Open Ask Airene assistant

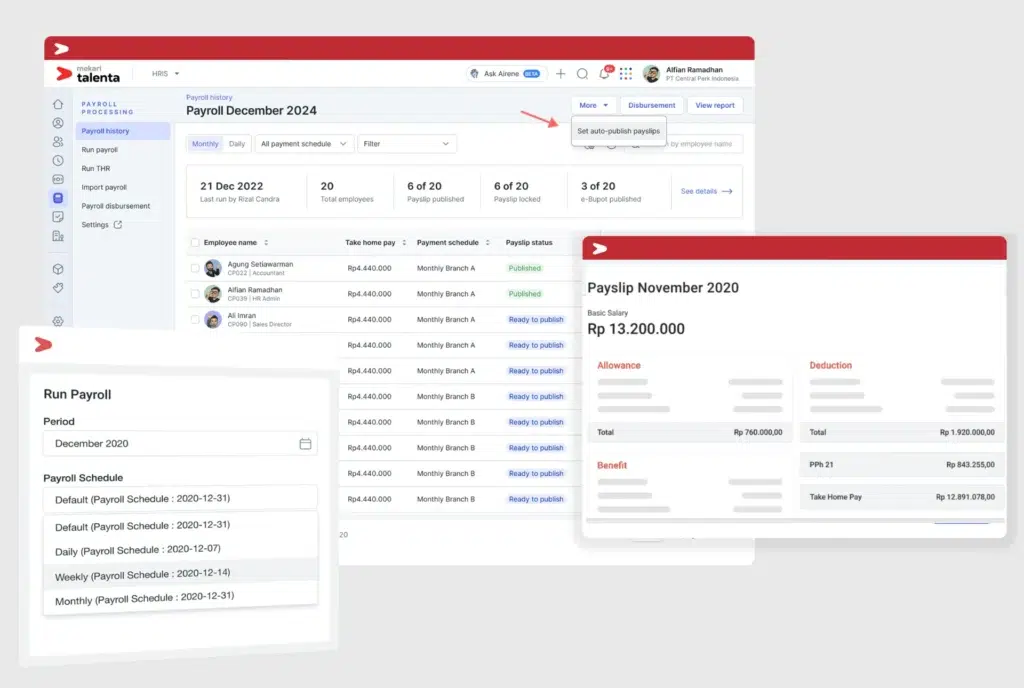click(x=503, y=73)
